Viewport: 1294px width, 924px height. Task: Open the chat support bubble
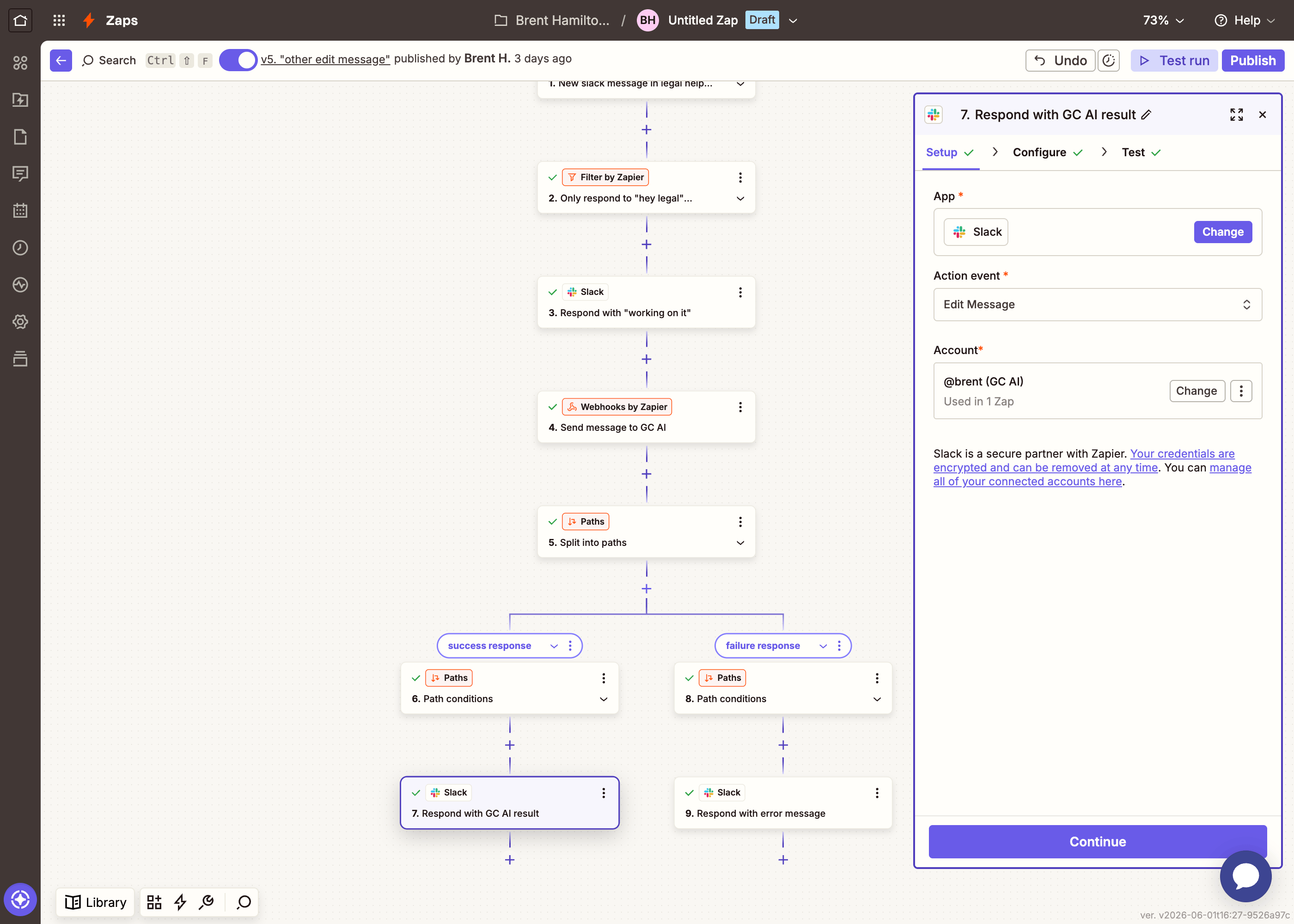pos(1245,876)
